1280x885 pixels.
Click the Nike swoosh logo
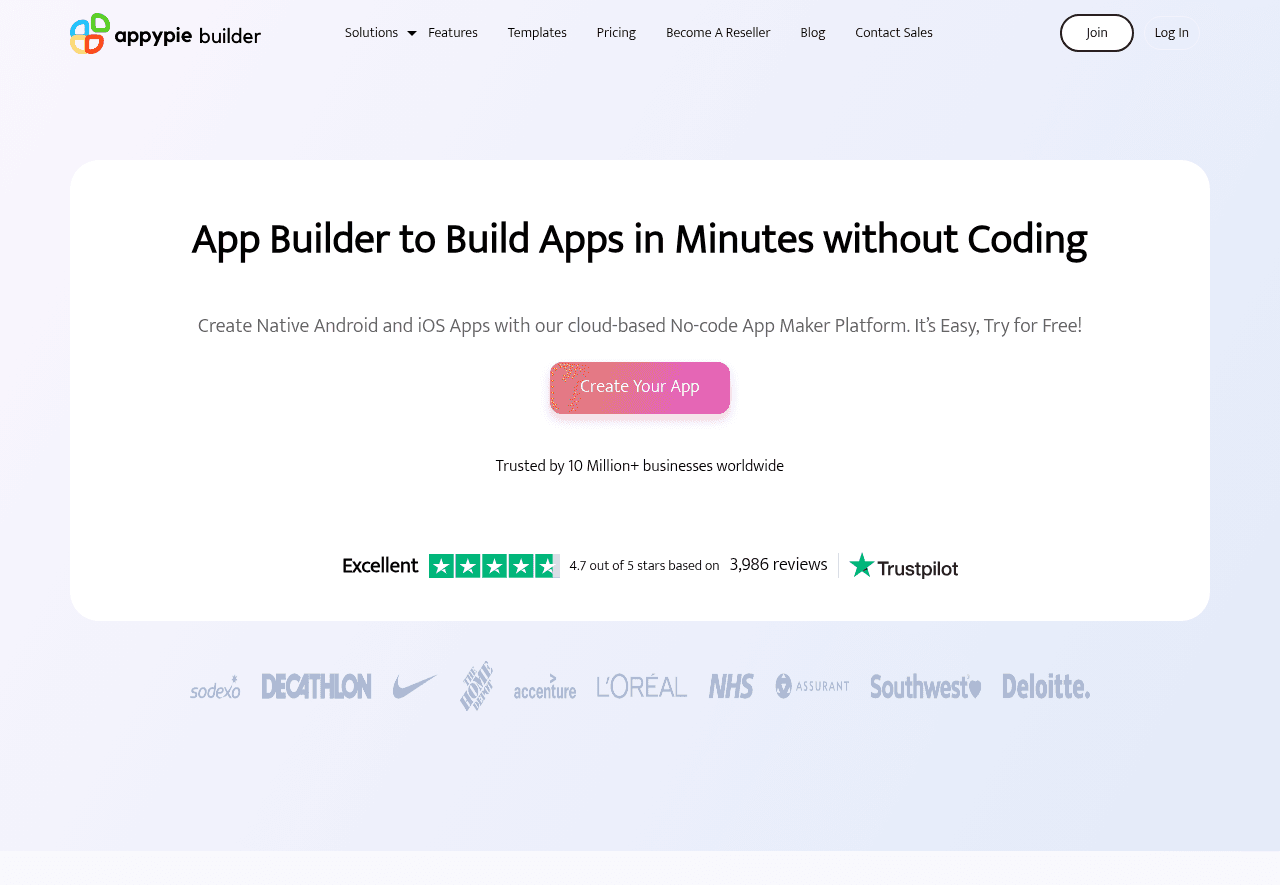click(x=415, y=685)
